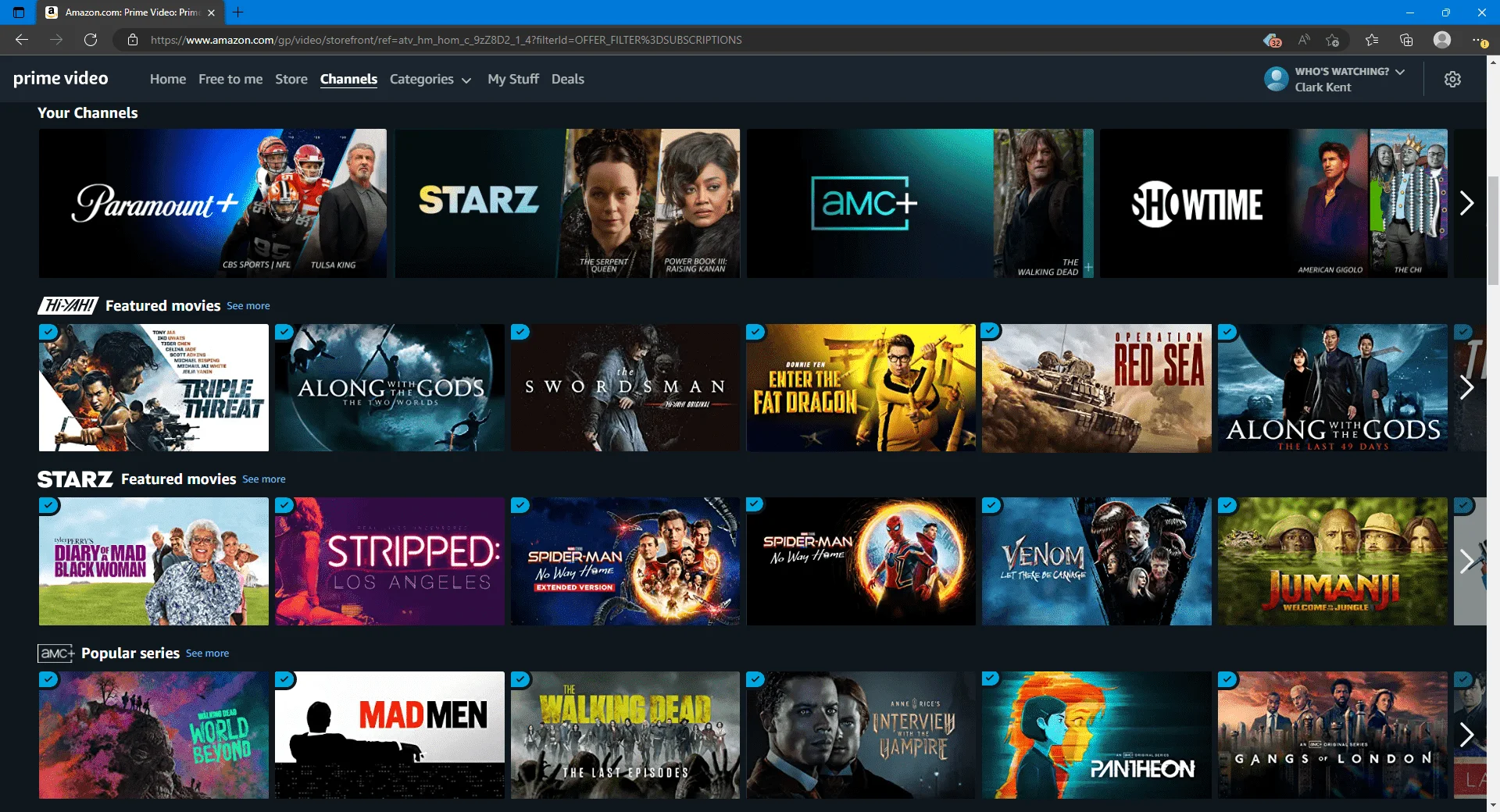Toggle checkmark badge on Mad Men
The width and height of the screenshot is (1500, 812).
coord(284,680)
